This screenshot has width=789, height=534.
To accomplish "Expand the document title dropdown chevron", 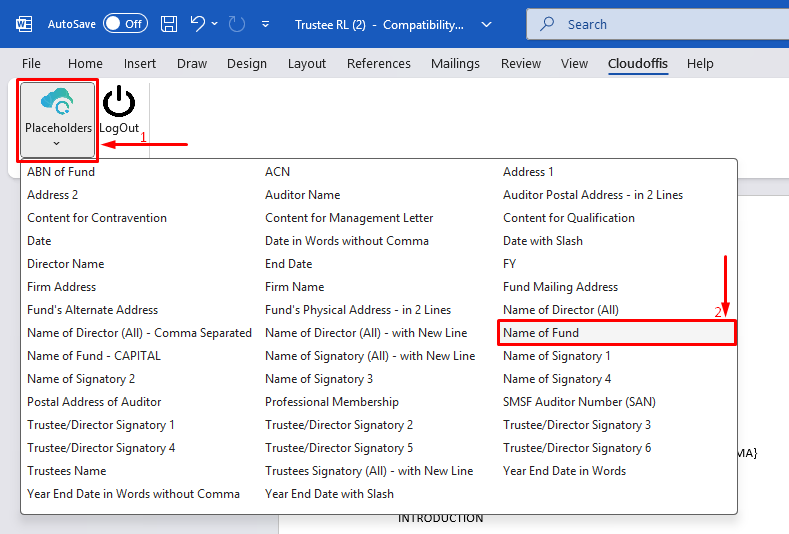I will click(486, 24).
